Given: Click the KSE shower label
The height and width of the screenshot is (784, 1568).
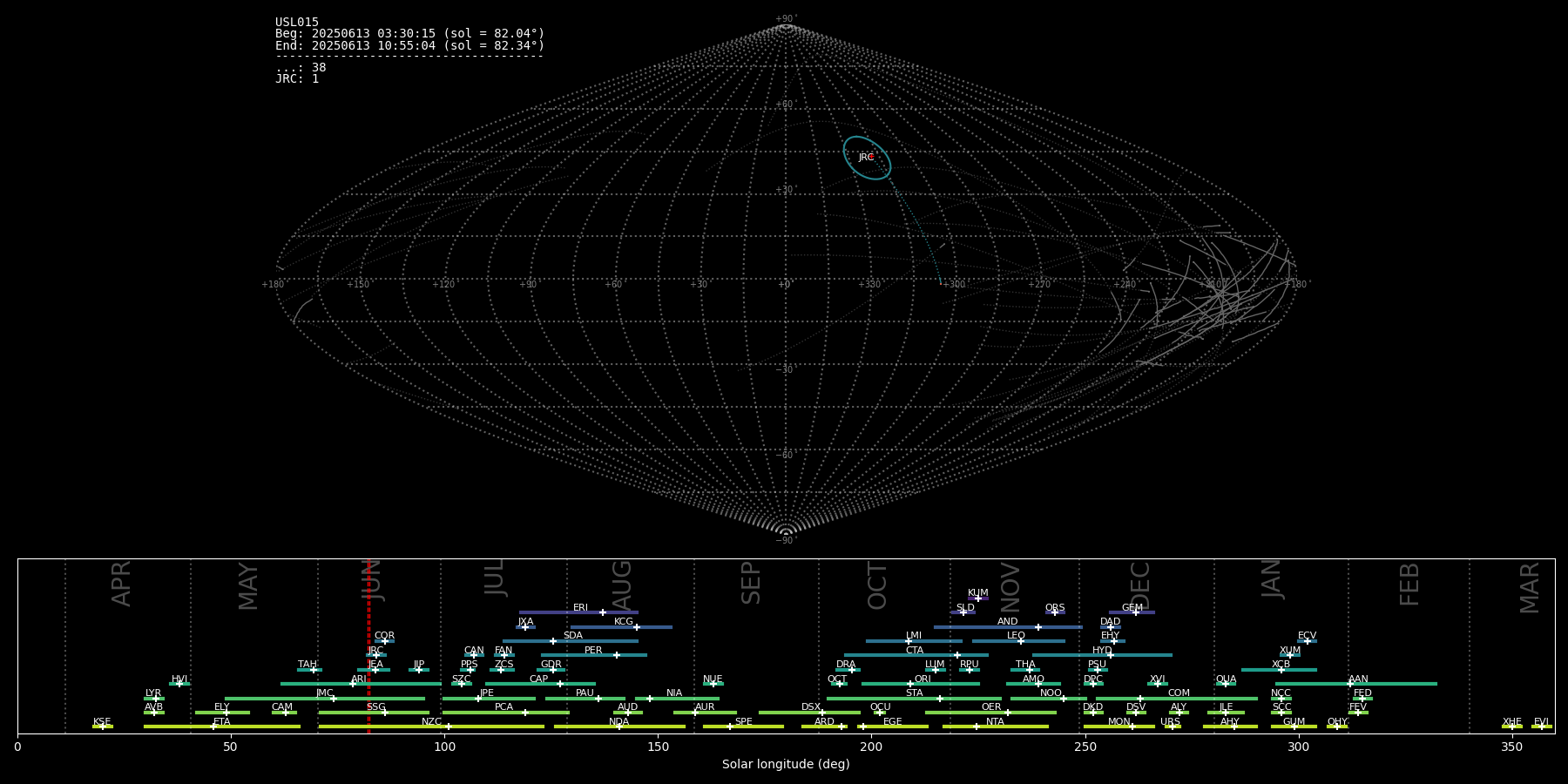Looking at the screenshot, I should (102, 721).
